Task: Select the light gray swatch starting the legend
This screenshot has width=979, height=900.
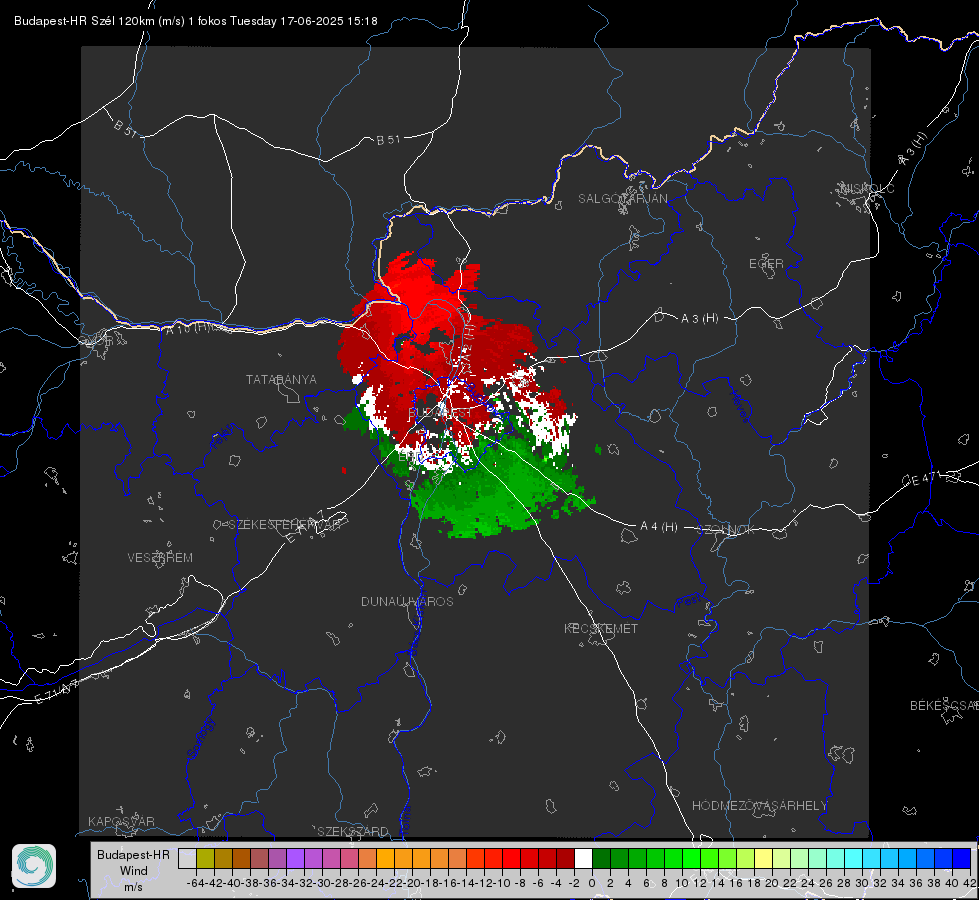Action: [x=187, y=858]
